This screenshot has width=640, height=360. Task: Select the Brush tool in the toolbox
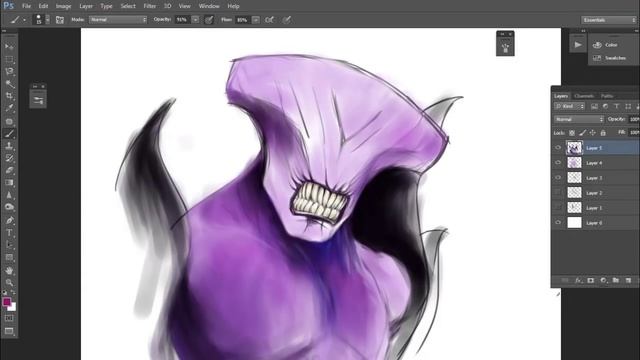point(9,133)
